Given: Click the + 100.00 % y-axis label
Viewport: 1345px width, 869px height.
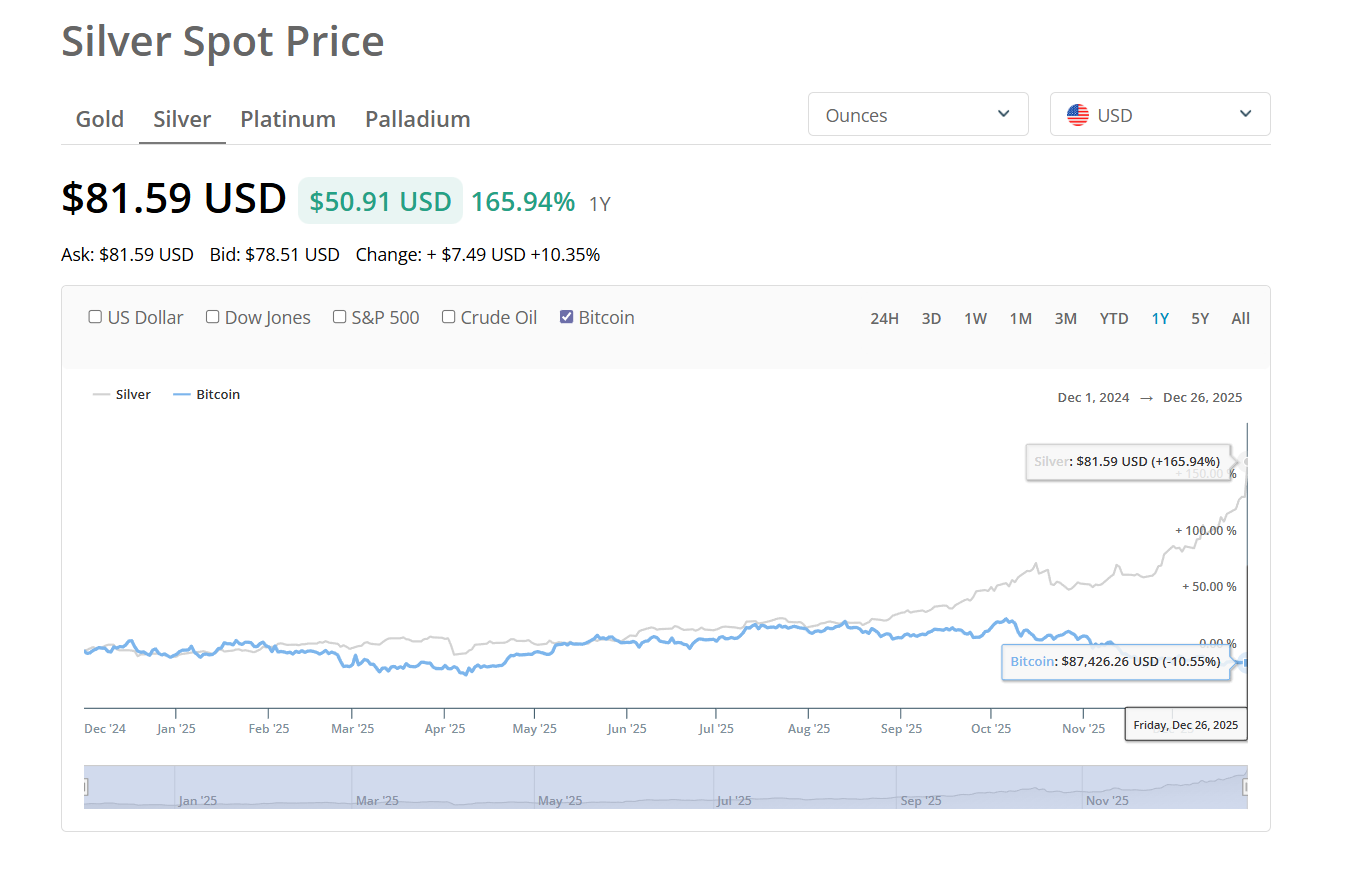Looking at the screenshot, I should click(x=1206, y=530).
